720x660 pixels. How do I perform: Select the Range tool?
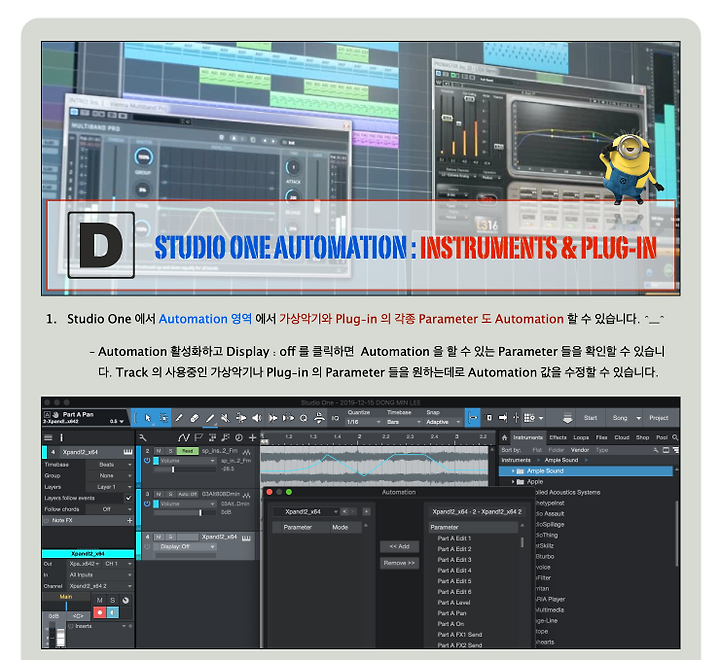tap(163, 418)
